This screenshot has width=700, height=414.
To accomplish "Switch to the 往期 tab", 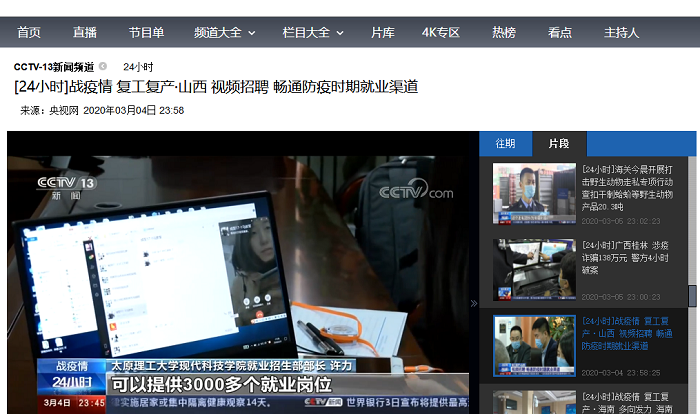I will [x=505, y=143].
